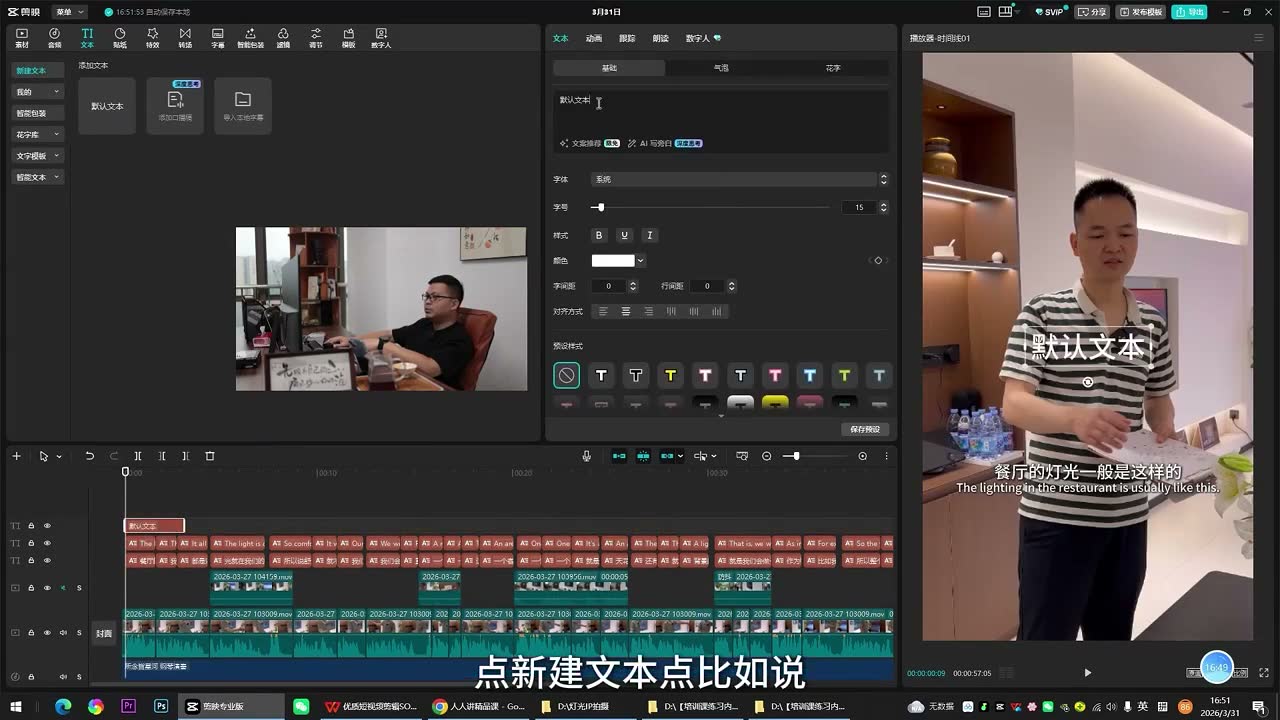Open the 菜单 menu dropdown
Screen dimensions: 1280x720
[x=68, y=12]
